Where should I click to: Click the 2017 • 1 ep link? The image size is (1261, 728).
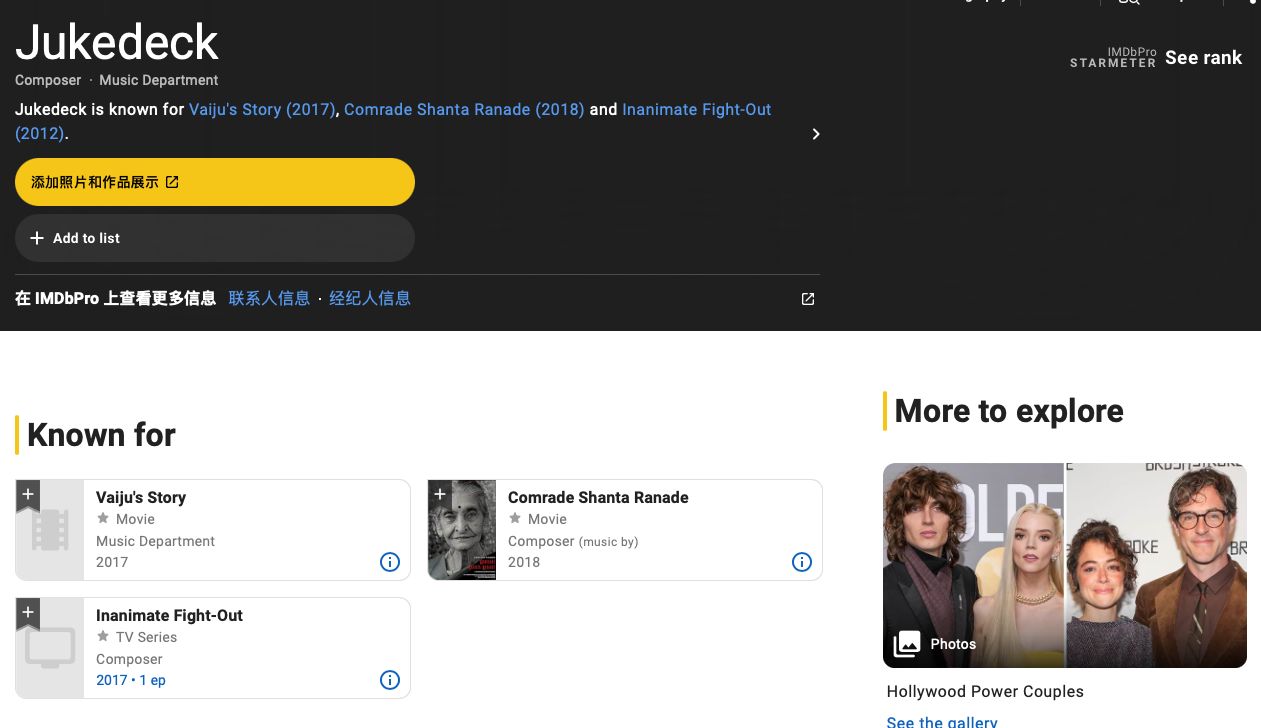(131, 680)
